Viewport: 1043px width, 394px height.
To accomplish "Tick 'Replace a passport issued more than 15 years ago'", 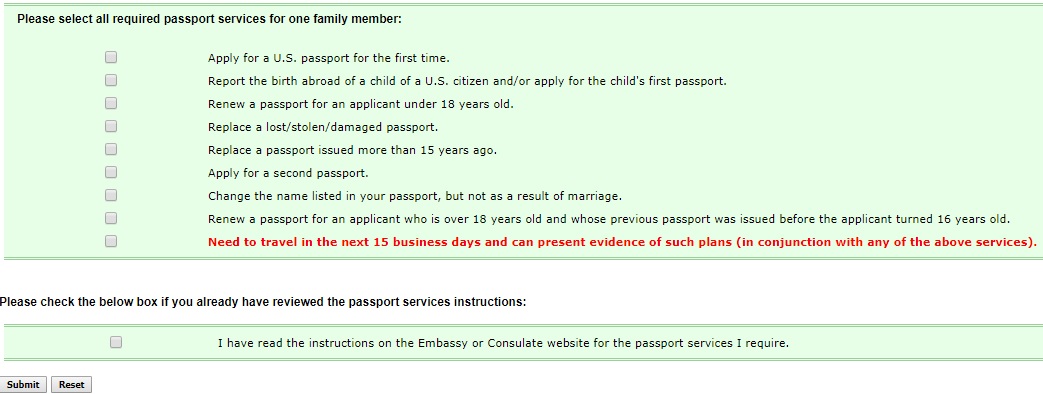I will click(110, 149).
